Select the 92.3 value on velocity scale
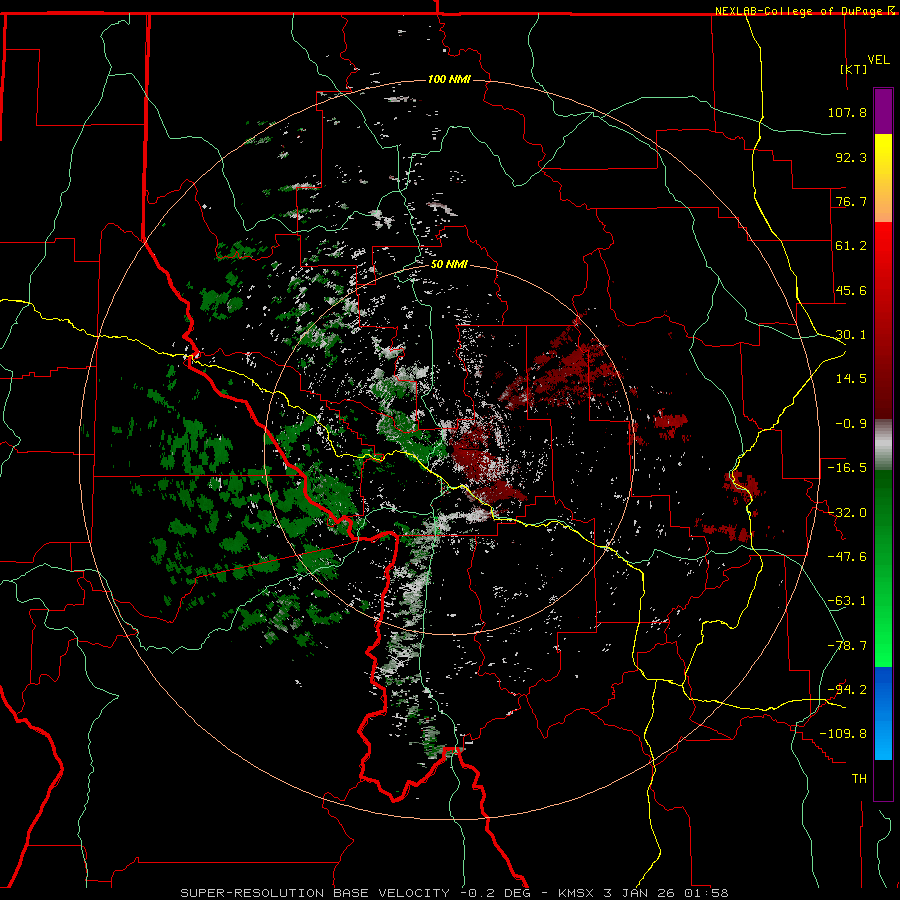The width and height of the screenshot is (900, 900). tap(851, 157)
